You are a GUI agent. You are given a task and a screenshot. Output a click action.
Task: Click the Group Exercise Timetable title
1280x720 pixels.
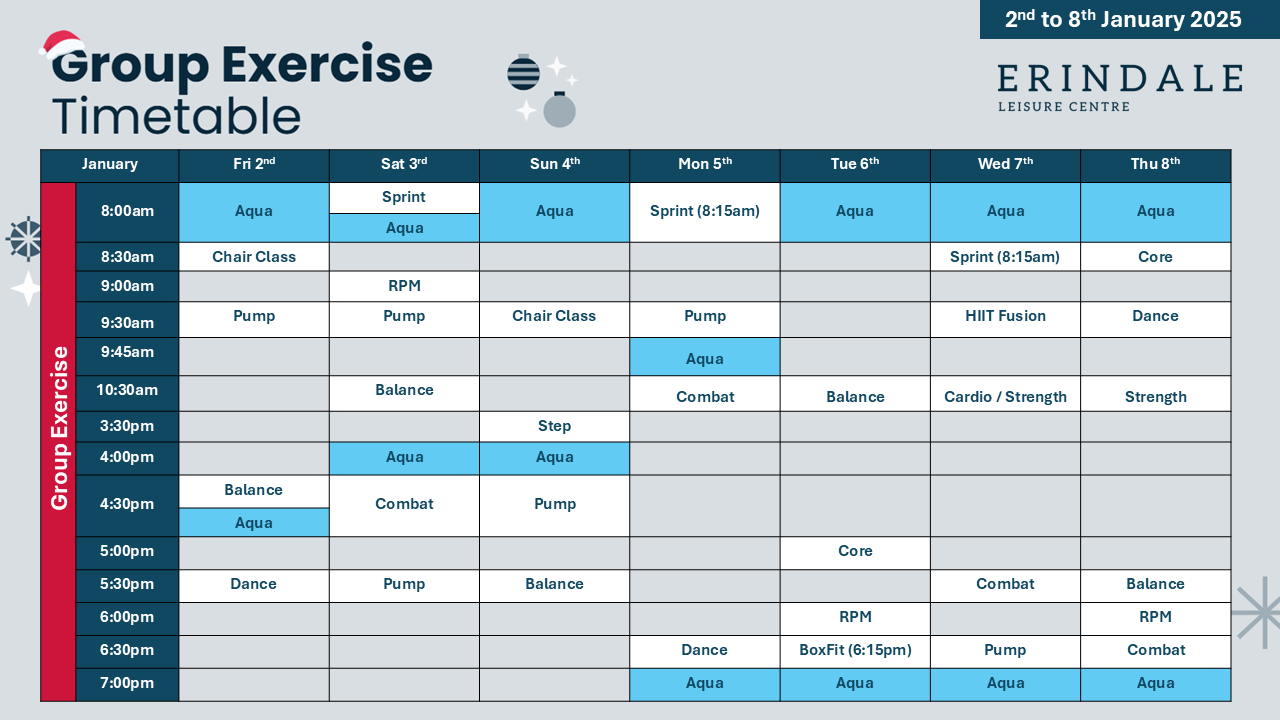click(242, 90)
